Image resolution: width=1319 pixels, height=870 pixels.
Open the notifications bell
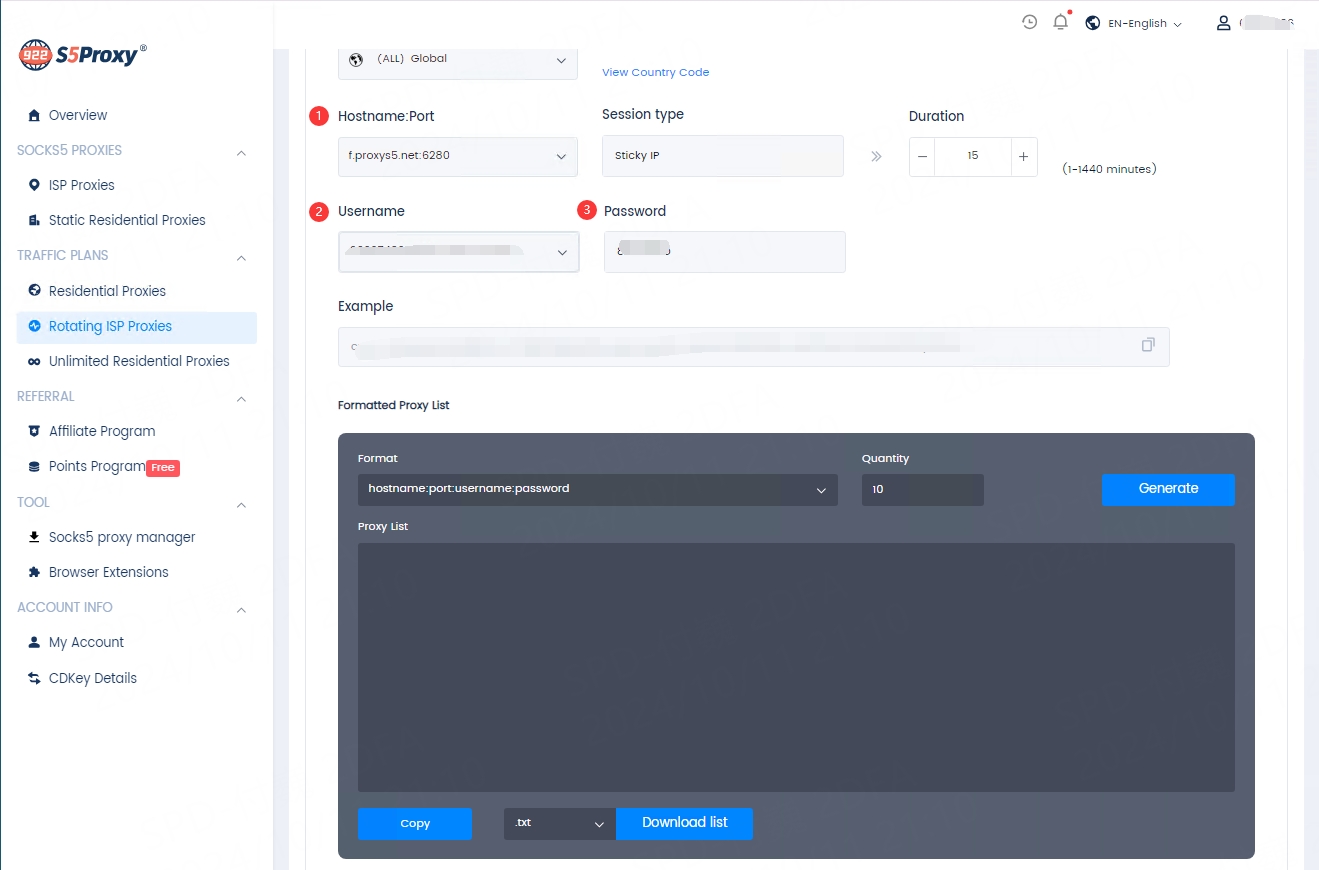pyautogui.click(x=1061, y=22)
